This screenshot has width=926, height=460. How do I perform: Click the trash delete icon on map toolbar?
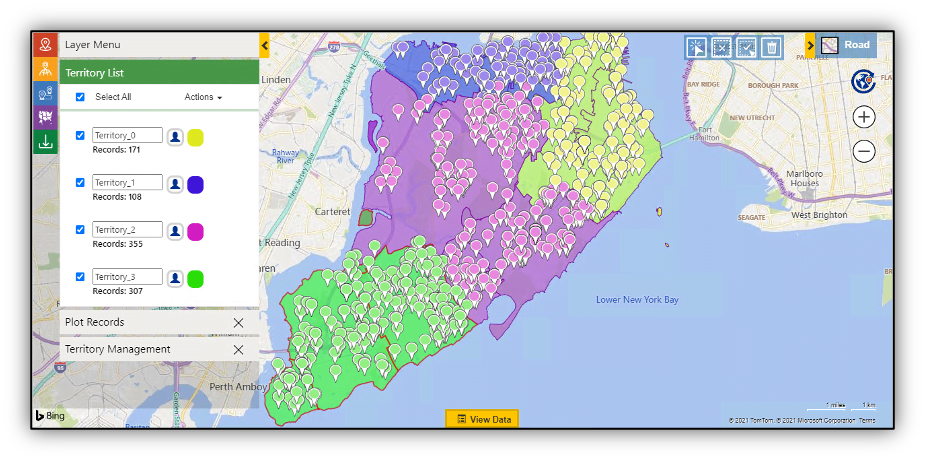(x=771, y=47)
